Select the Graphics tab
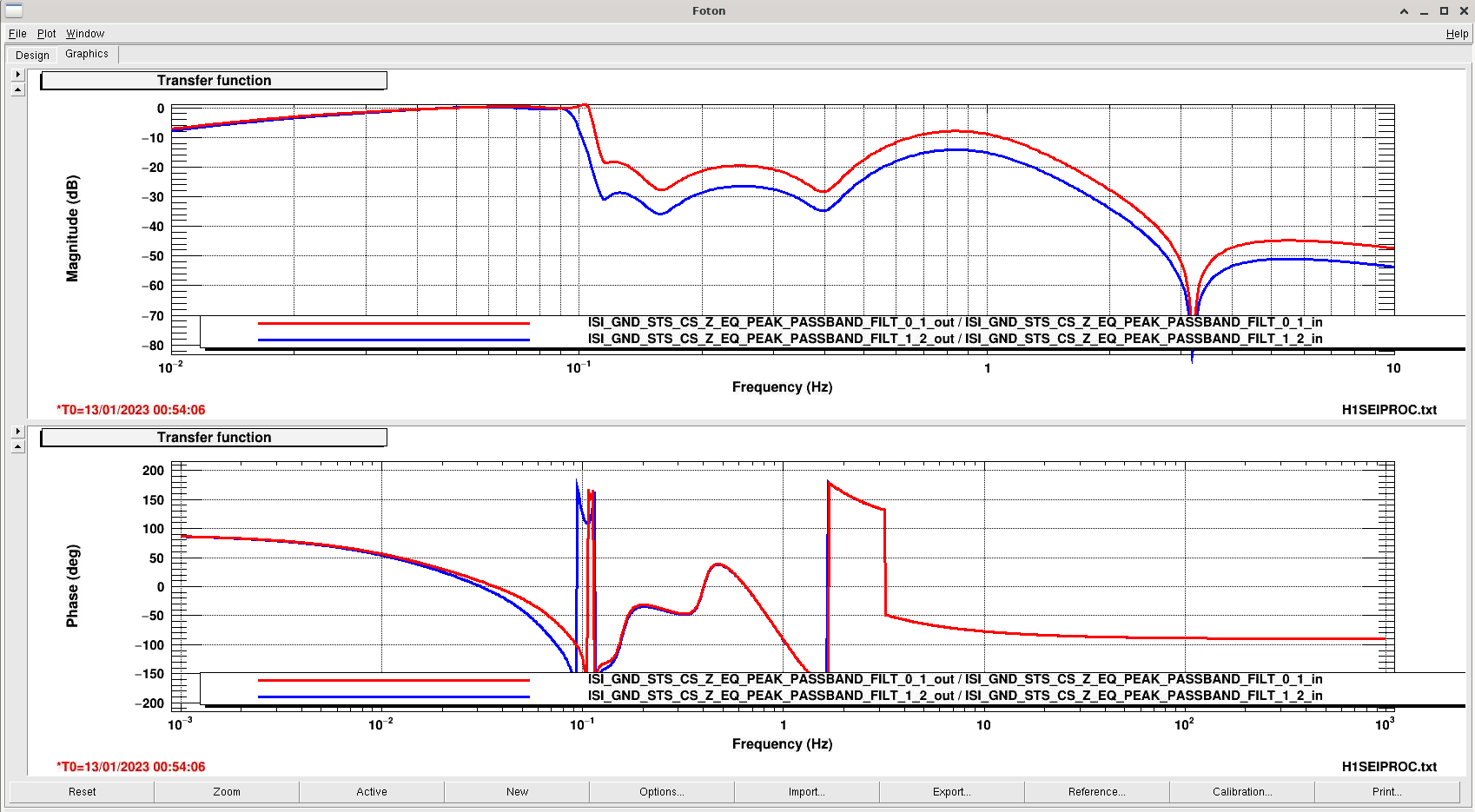The image size is (1475, 812). point(87,54)
